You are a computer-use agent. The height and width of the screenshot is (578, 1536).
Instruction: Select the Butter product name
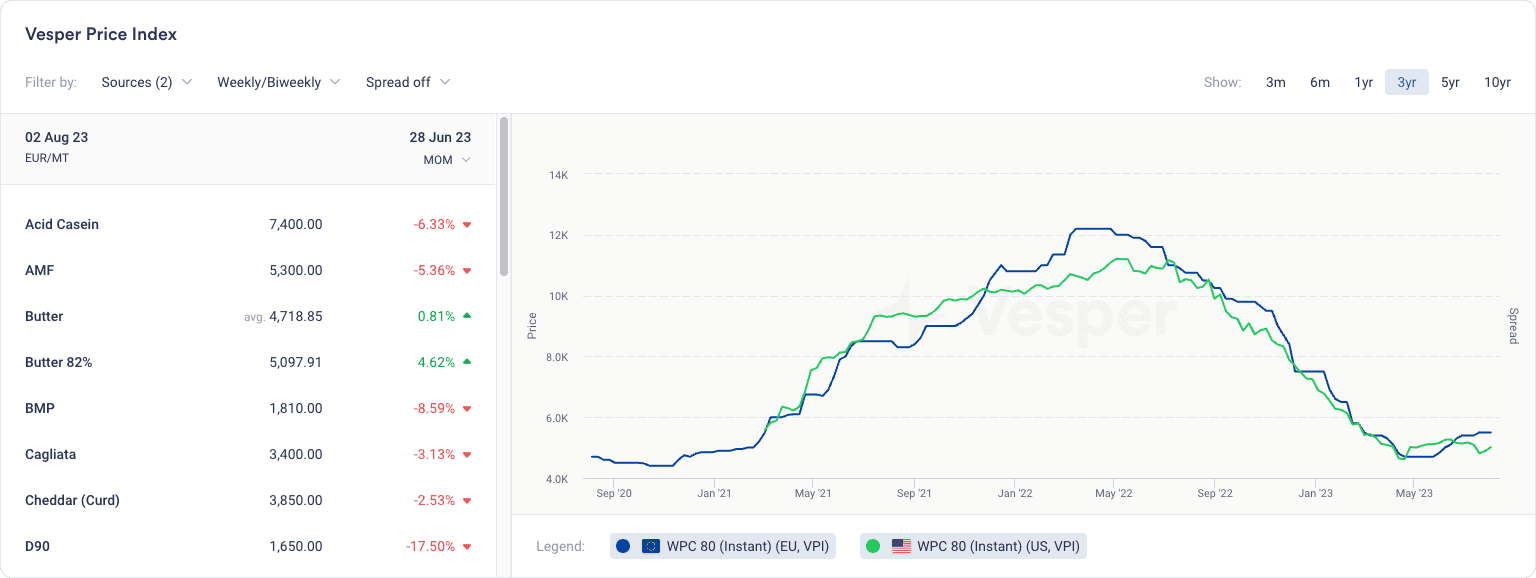point(44,316)
